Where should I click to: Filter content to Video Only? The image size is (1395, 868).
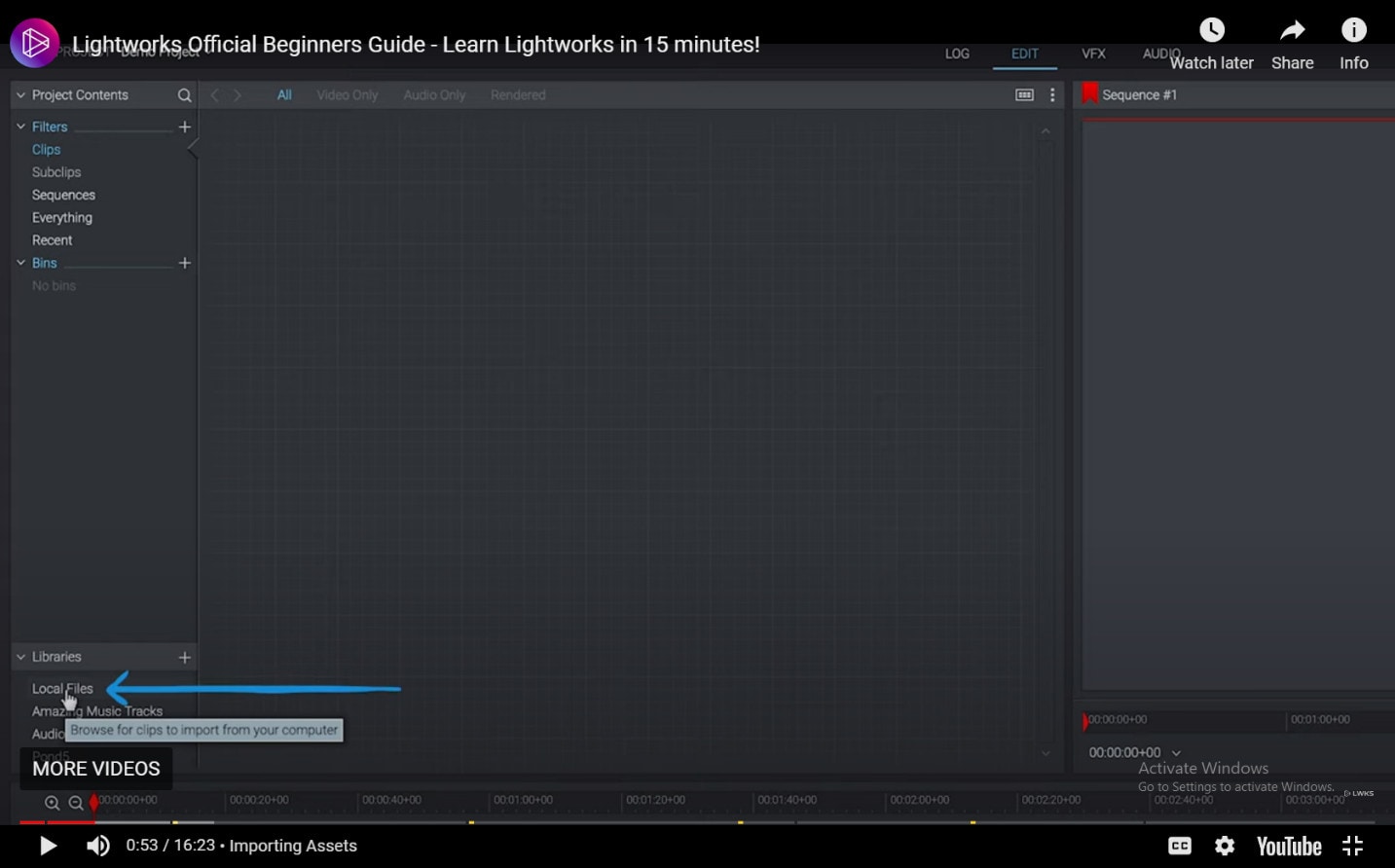[x=348, y=95]
